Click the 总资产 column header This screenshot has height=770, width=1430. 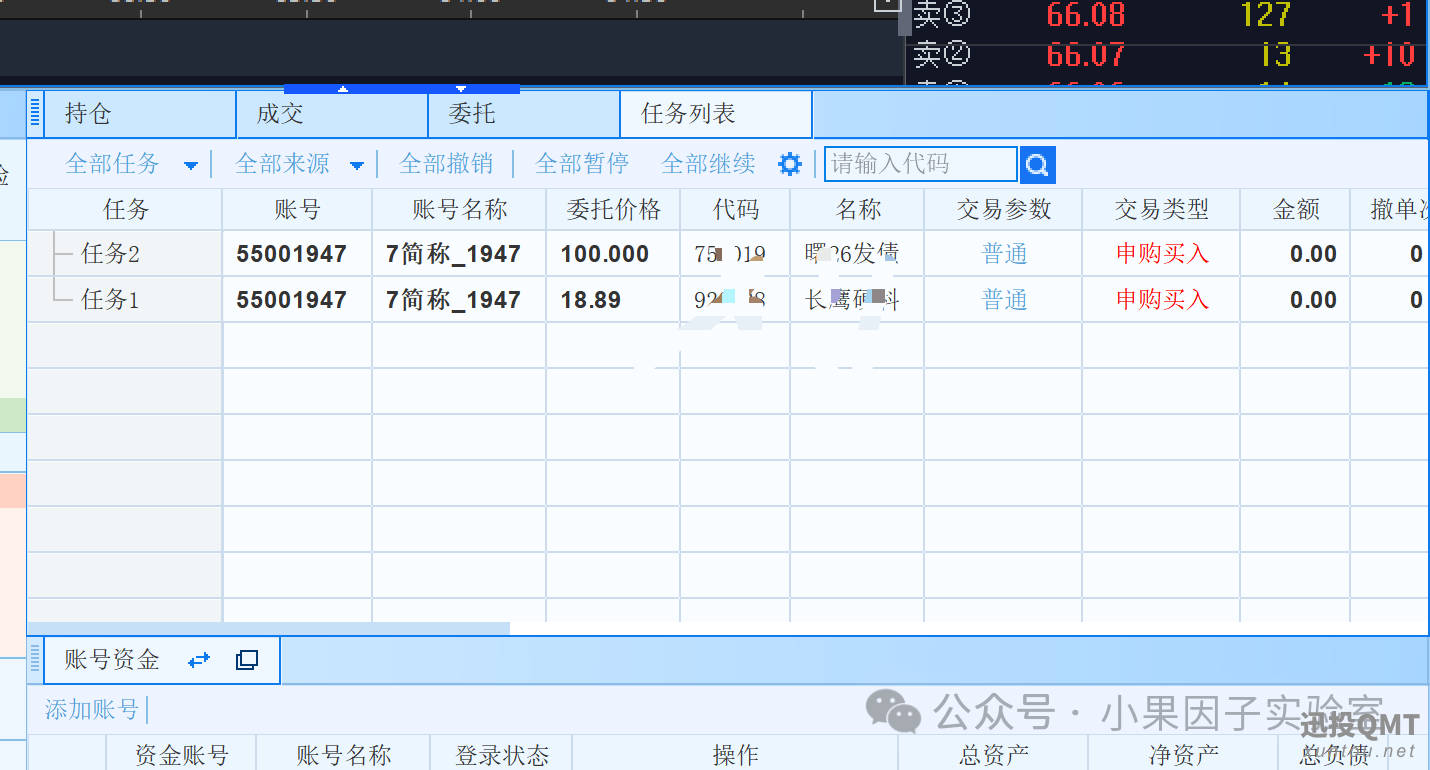coord(993,755)
